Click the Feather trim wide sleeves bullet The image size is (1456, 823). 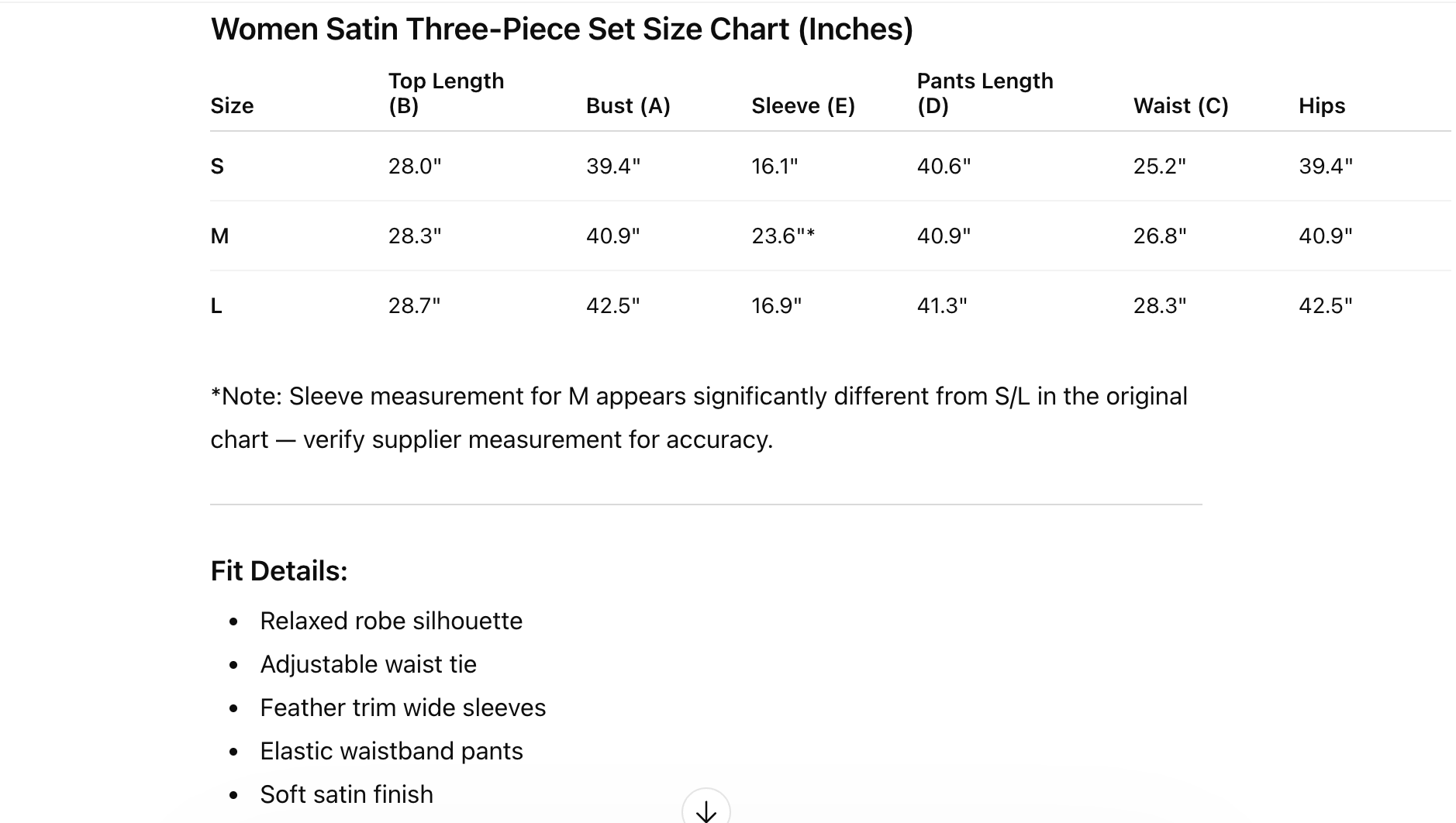402,708
